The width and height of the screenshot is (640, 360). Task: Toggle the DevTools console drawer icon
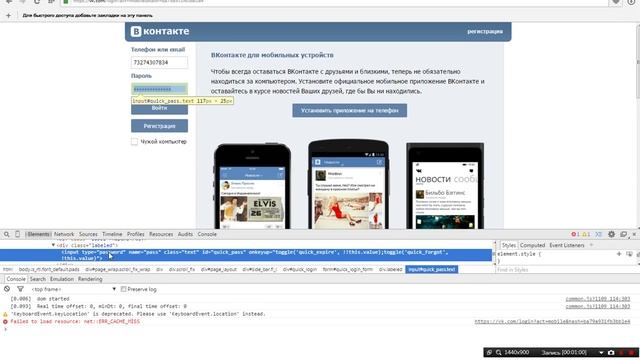tap(598, 234)
